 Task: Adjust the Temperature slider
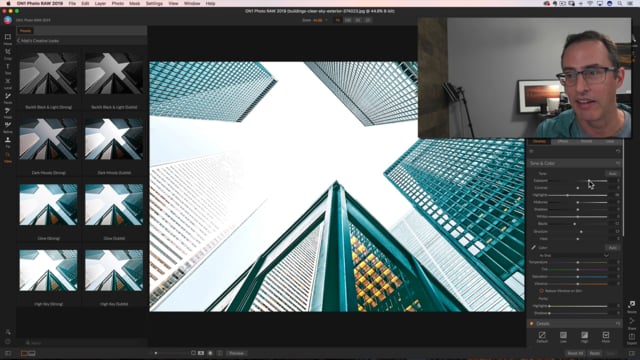coord(578,262)
